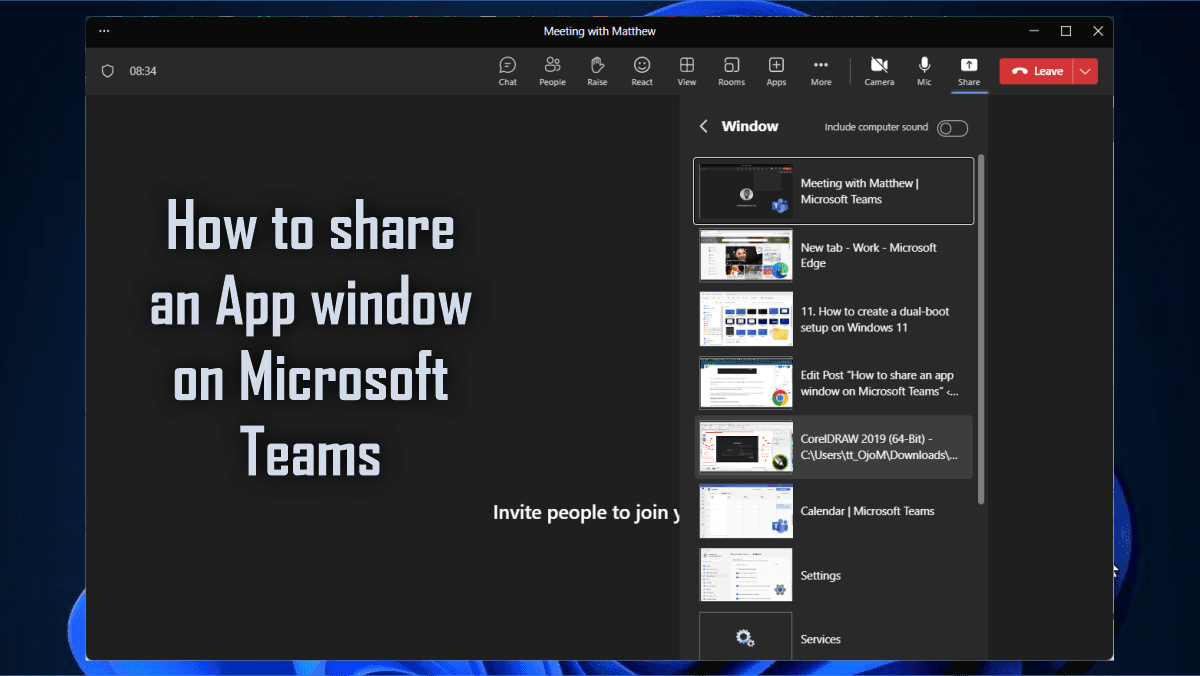Screen dimensions: 1200x676
Task: Mute the Mic
Action: pos(925,71)
